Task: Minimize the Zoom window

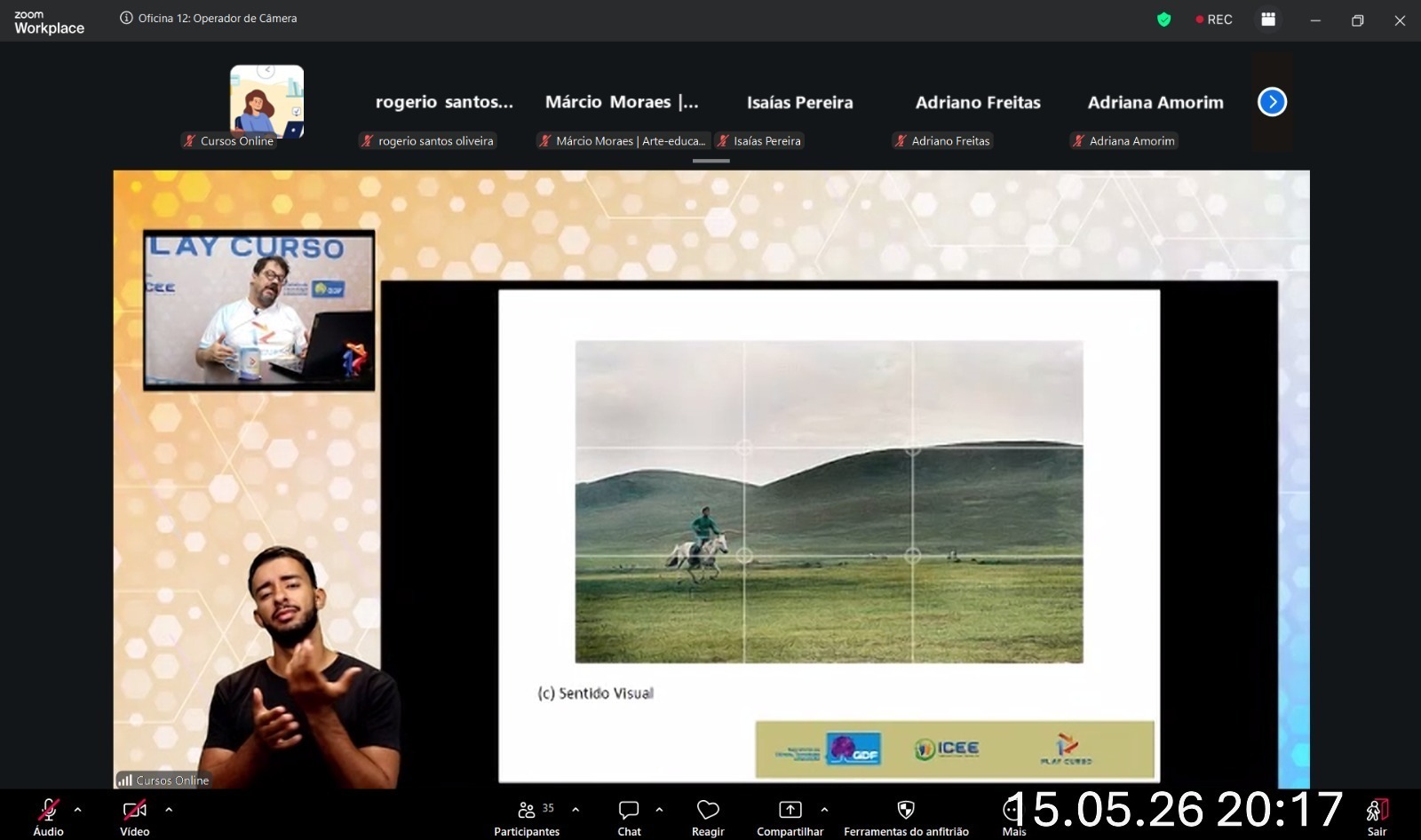Action: [1315, 20]
